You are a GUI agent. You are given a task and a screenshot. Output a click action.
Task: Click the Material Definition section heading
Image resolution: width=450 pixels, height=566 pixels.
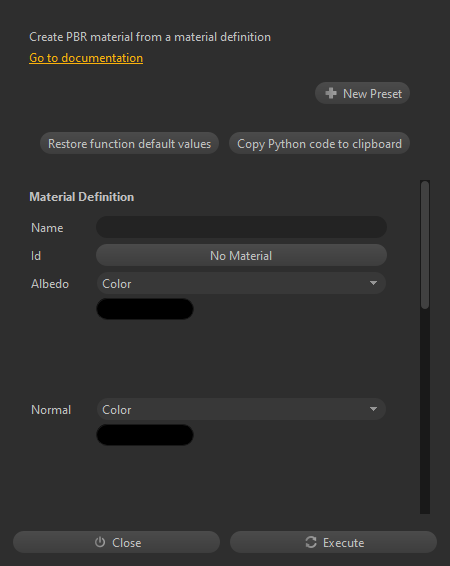(x=82, y=197)
